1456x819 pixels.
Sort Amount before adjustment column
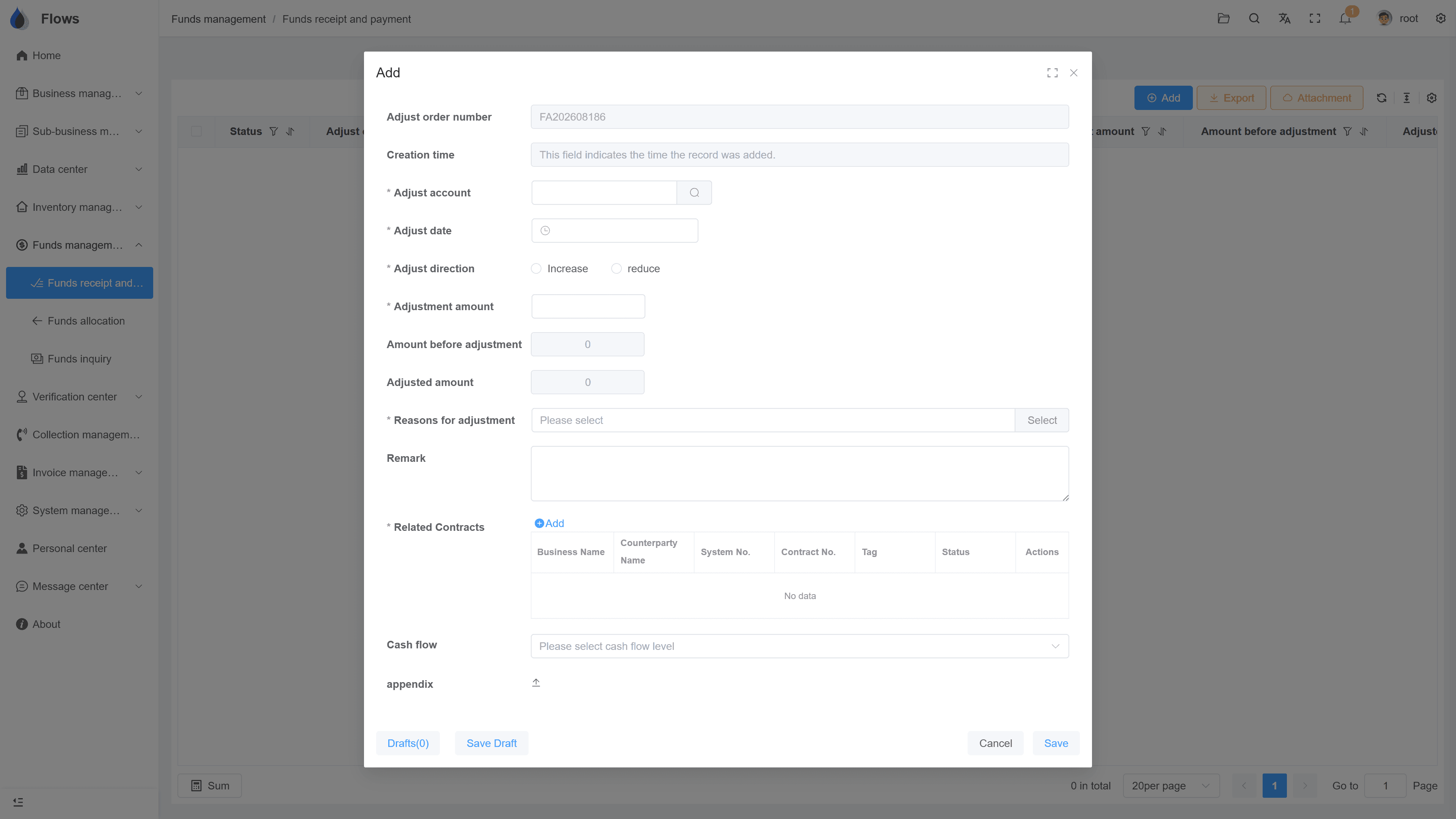point(1364,131)
